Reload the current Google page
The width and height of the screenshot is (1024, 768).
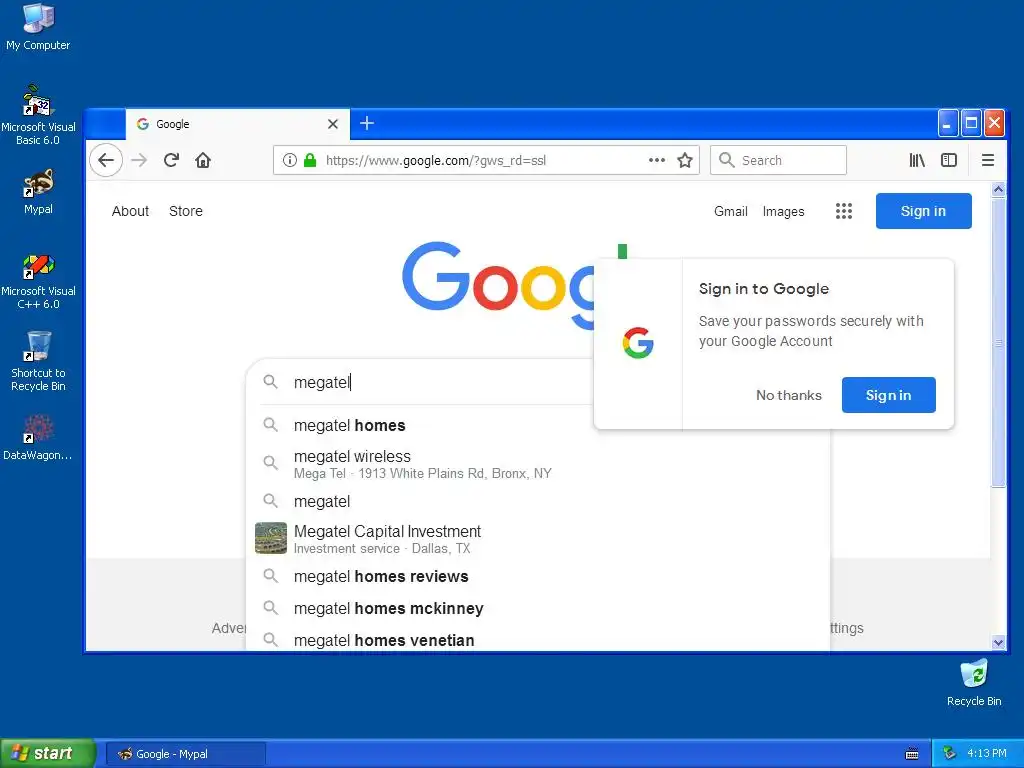click(x=171, y=160)
